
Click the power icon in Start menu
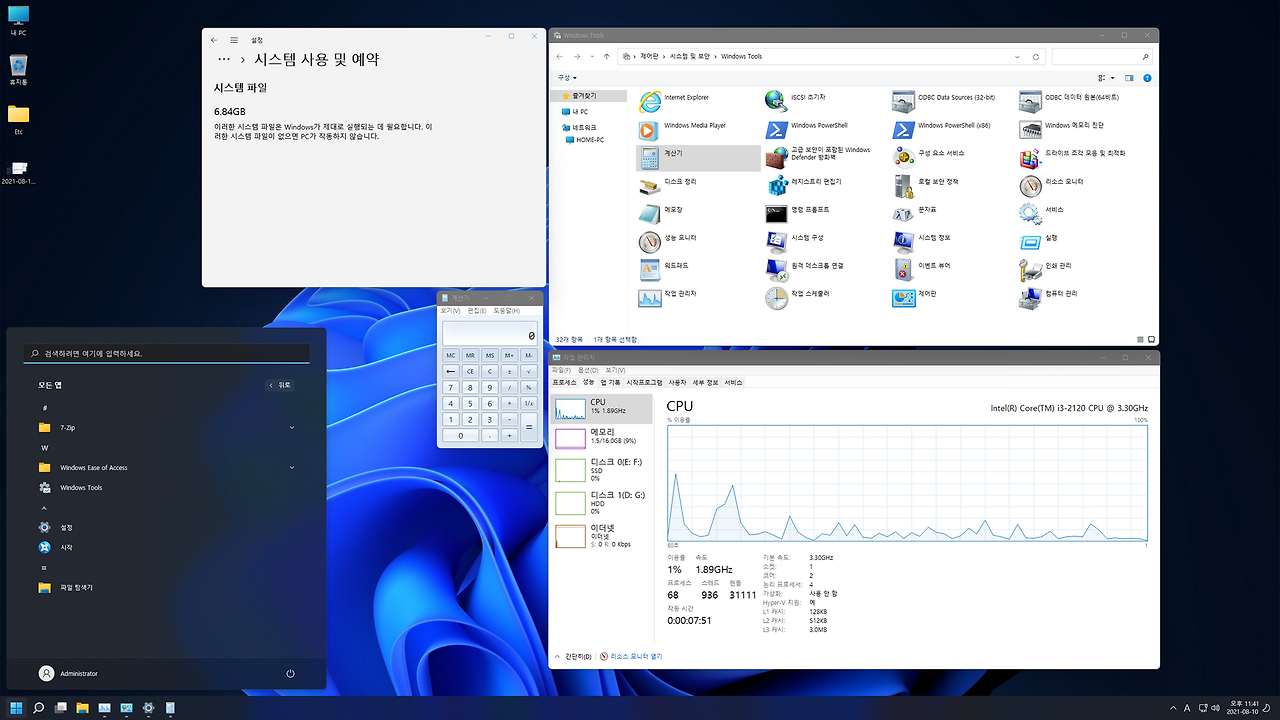pyautogui.click(x=290, y=673)
